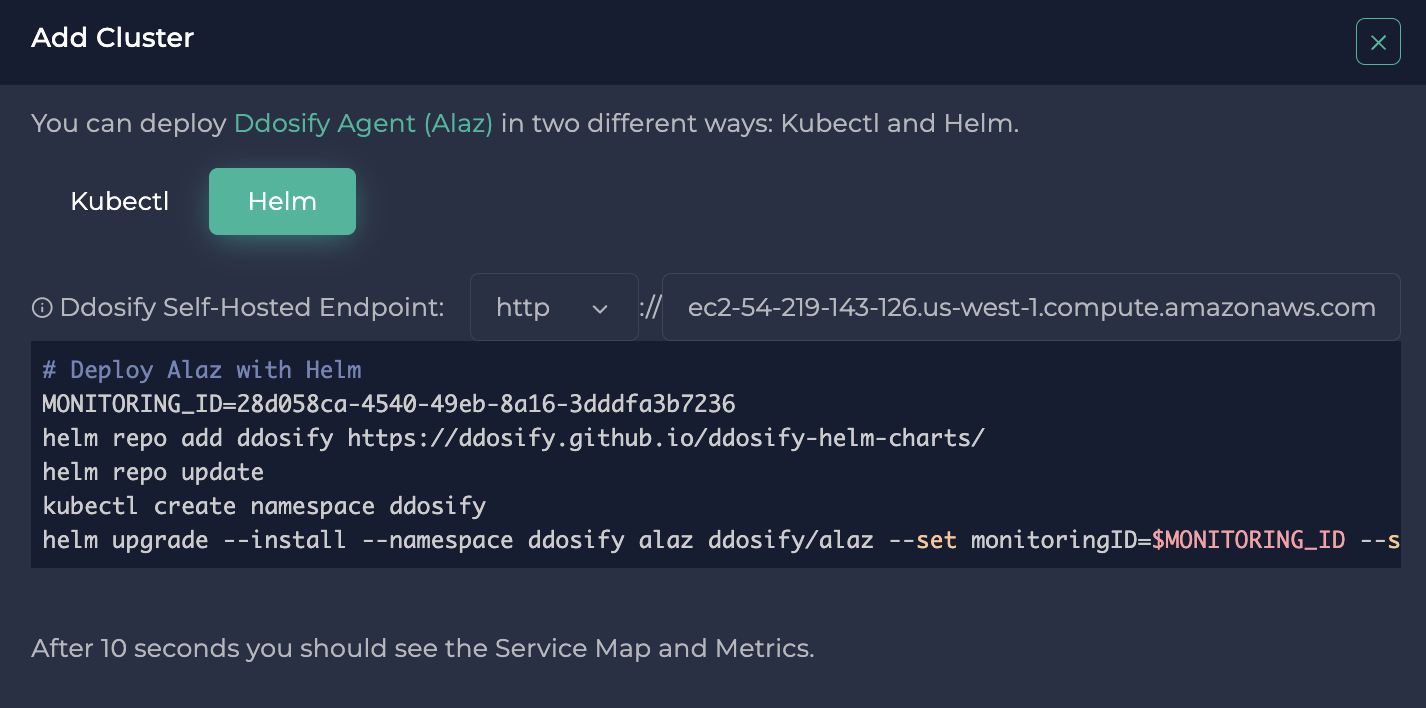Dismiss the Add Cluster dialog with the X
The height and width of the screenshot is (708, 1426).
click(x=1378, y=42)
